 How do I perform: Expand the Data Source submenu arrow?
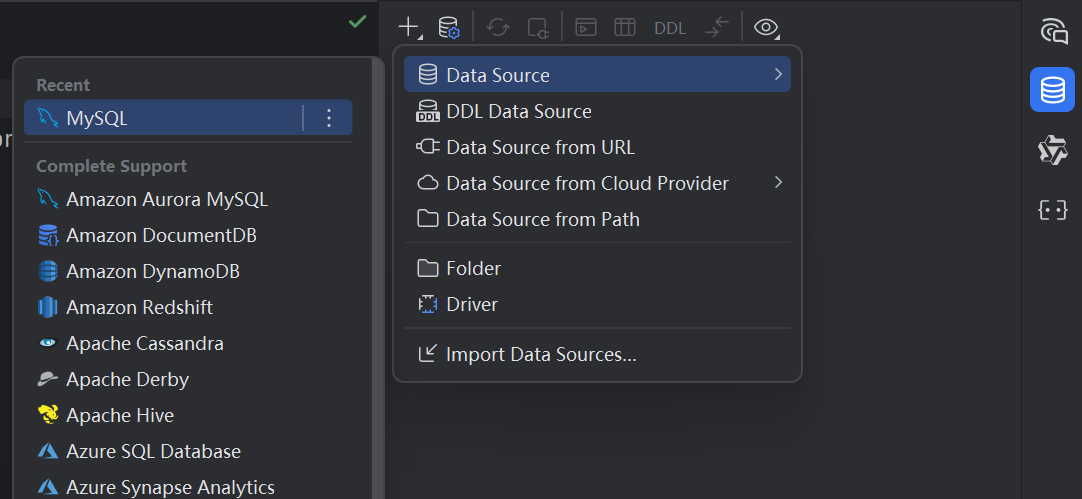click(778, 74)
